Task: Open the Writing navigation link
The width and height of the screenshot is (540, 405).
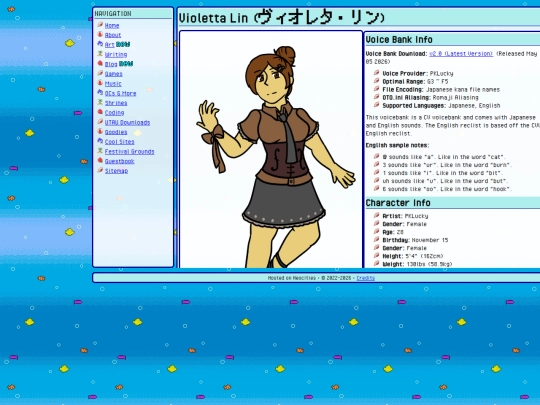Action: (116, 54)
